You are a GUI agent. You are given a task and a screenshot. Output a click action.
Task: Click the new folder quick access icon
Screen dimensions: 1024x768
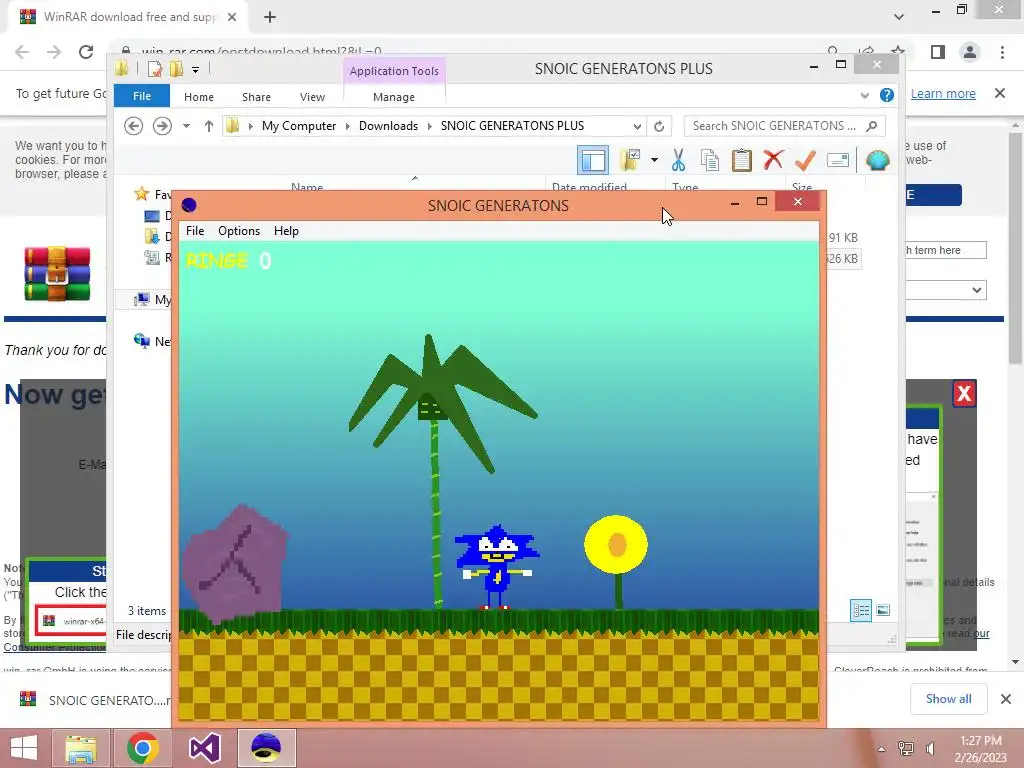pos(176,69)
